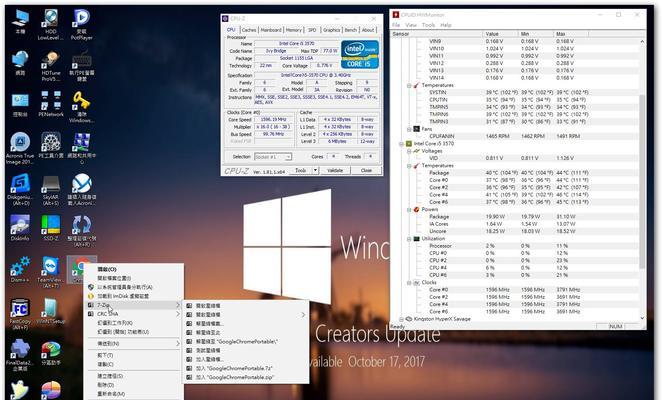Open the WinNTSetup desktop shortcut

click(x=51, y=311)
